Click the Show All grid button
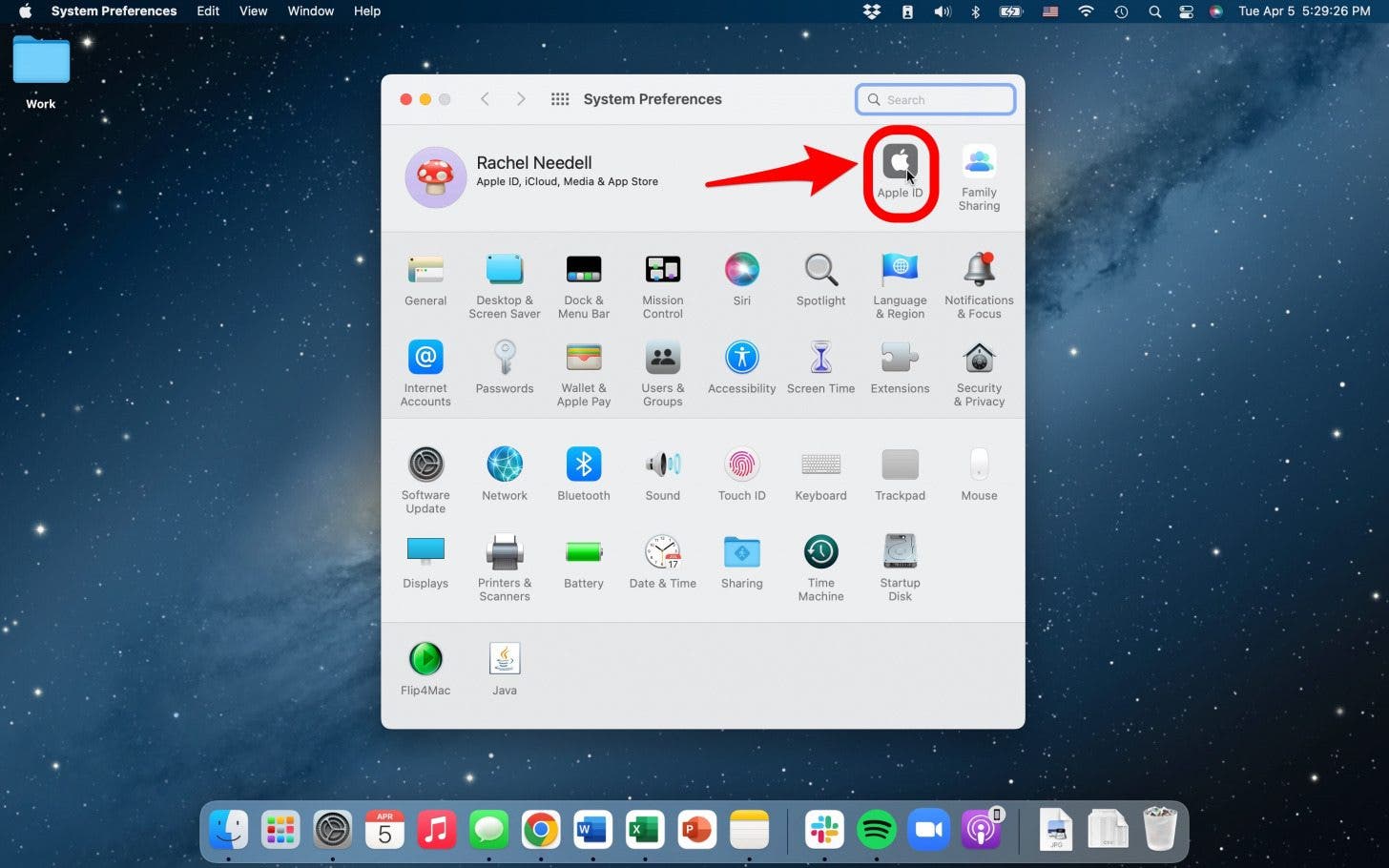The width and height of the screenshot is (1389, 868). click(560, 99)
